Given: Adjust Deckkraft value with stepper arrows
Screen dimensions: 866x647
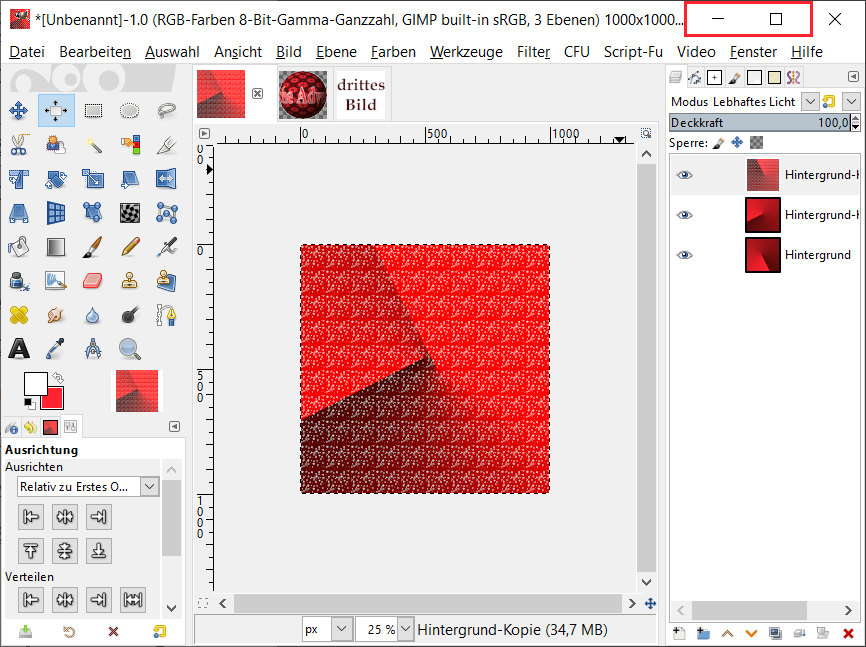Looking at the screenshot, I should coord(856,123).
